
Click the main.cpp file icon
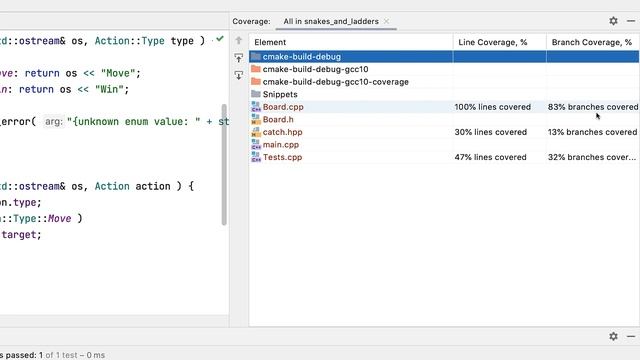[256, 144]
